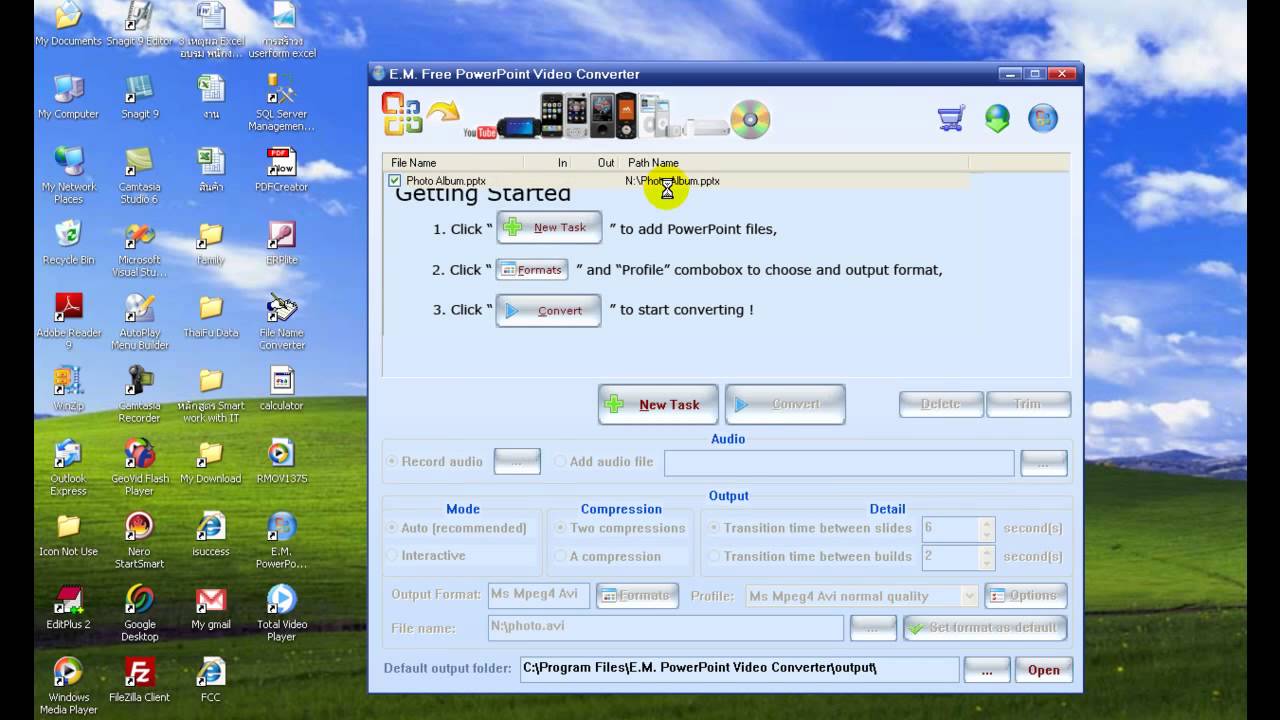This screenshot has width=1280, height=720.
Task: Open profile Options button
Action: click(1025, 595)
